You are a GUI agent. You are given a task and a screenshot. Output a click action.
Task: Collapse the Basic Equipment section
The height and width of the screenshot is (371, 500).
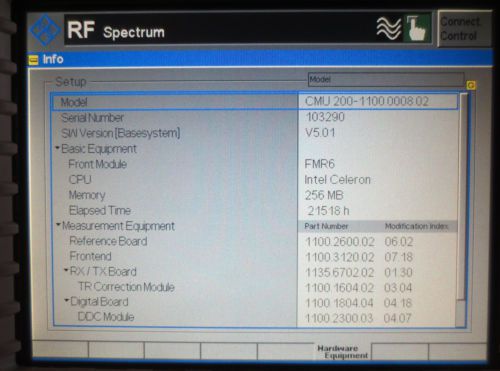point(58,147)
